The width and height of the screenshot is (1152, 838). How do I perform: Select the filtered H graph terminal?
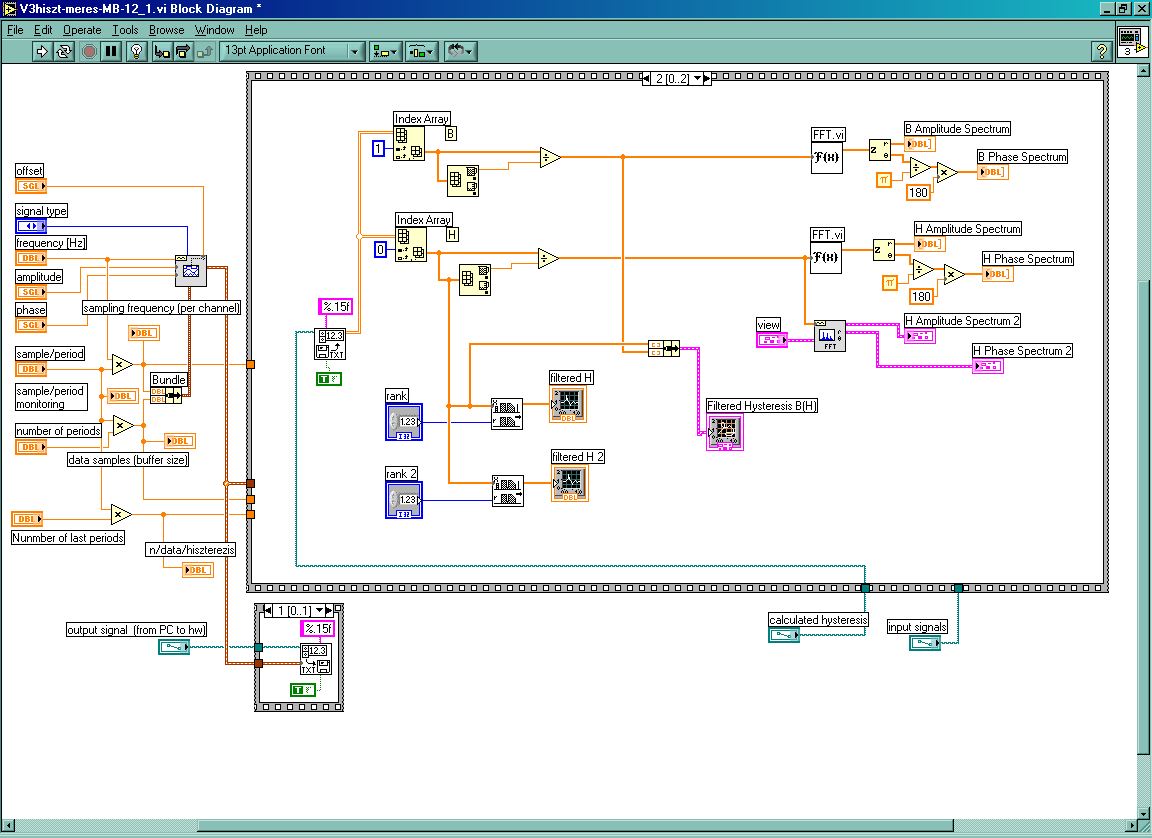[x=568, y=404]
